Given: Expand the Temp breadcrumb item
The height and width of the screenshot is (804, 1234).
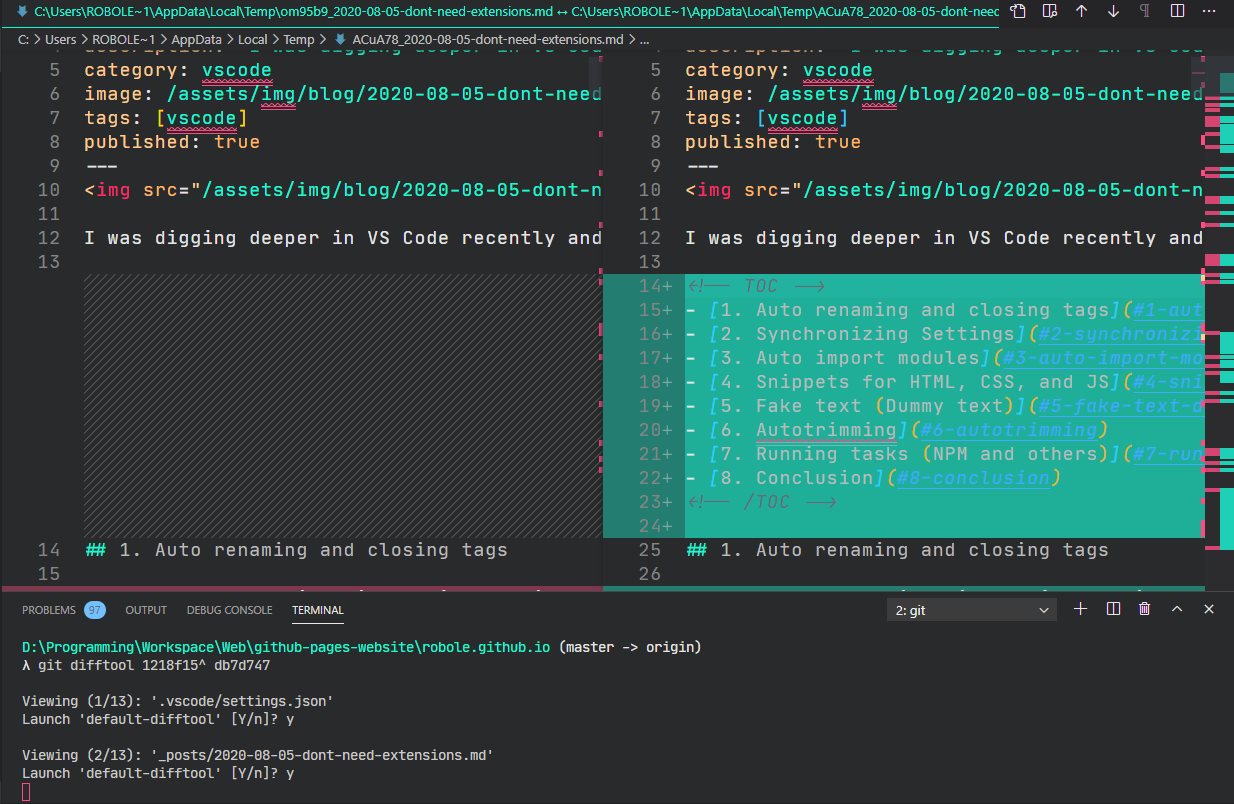Looking at the screenshot, I should click(x=297, y=39).
